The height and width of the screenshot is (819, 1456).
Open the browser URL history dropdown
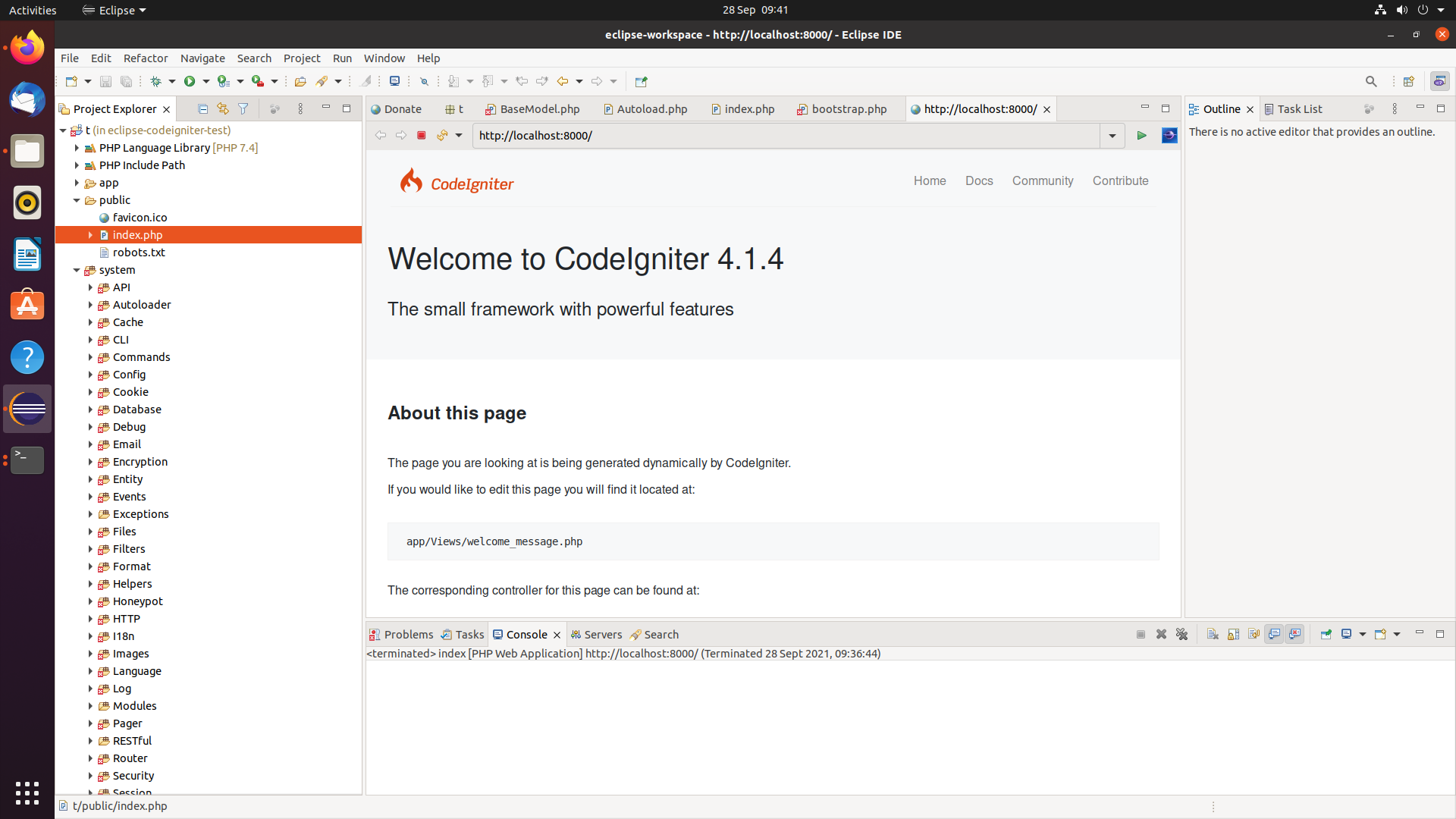(x=1112, y=136)
